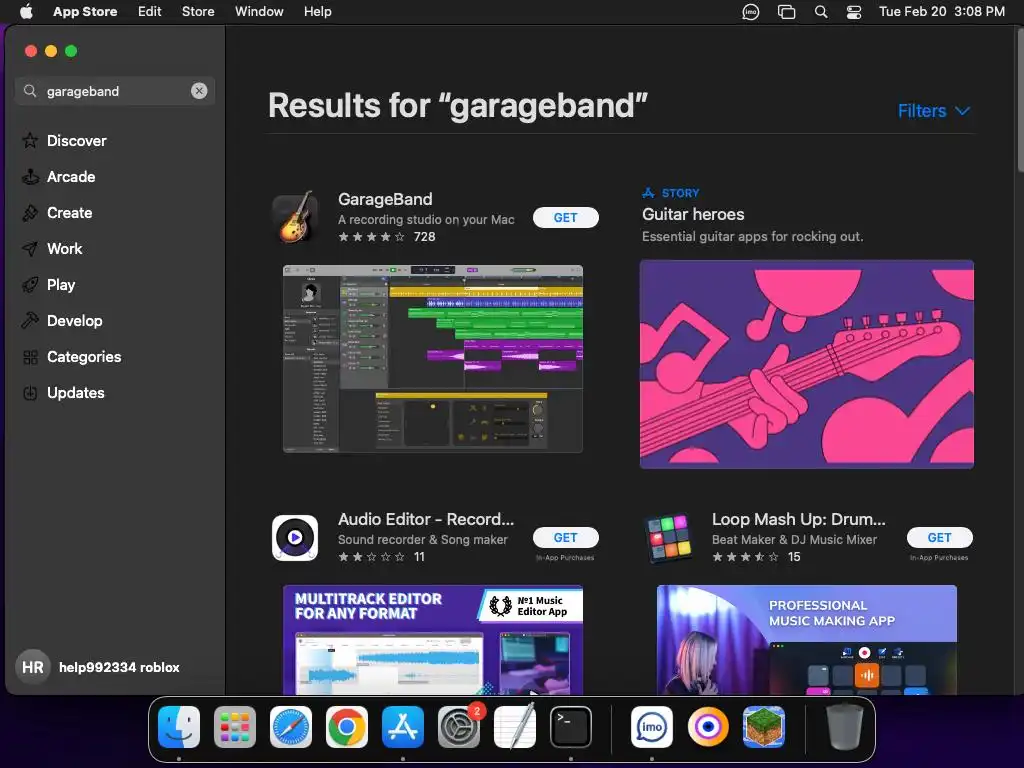Open the Guitar heroes story artwork
The image size is (1024, 768).
807,364
